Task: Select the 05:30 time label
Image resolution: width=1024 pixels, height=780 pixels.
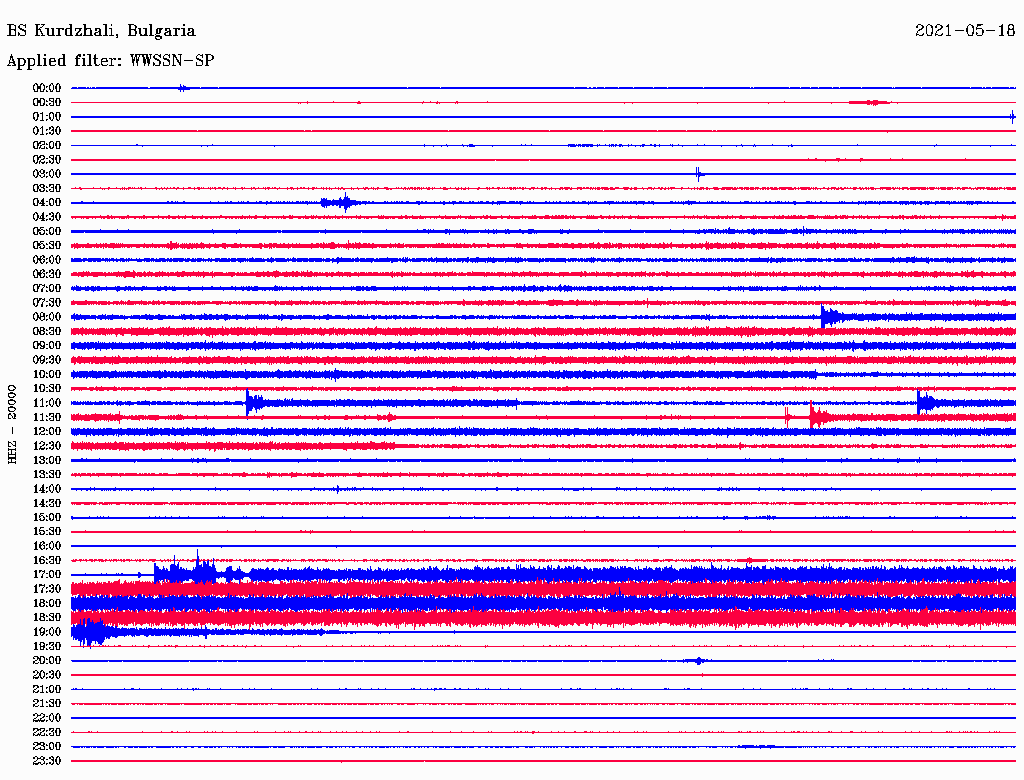Action: pos(47,246)
